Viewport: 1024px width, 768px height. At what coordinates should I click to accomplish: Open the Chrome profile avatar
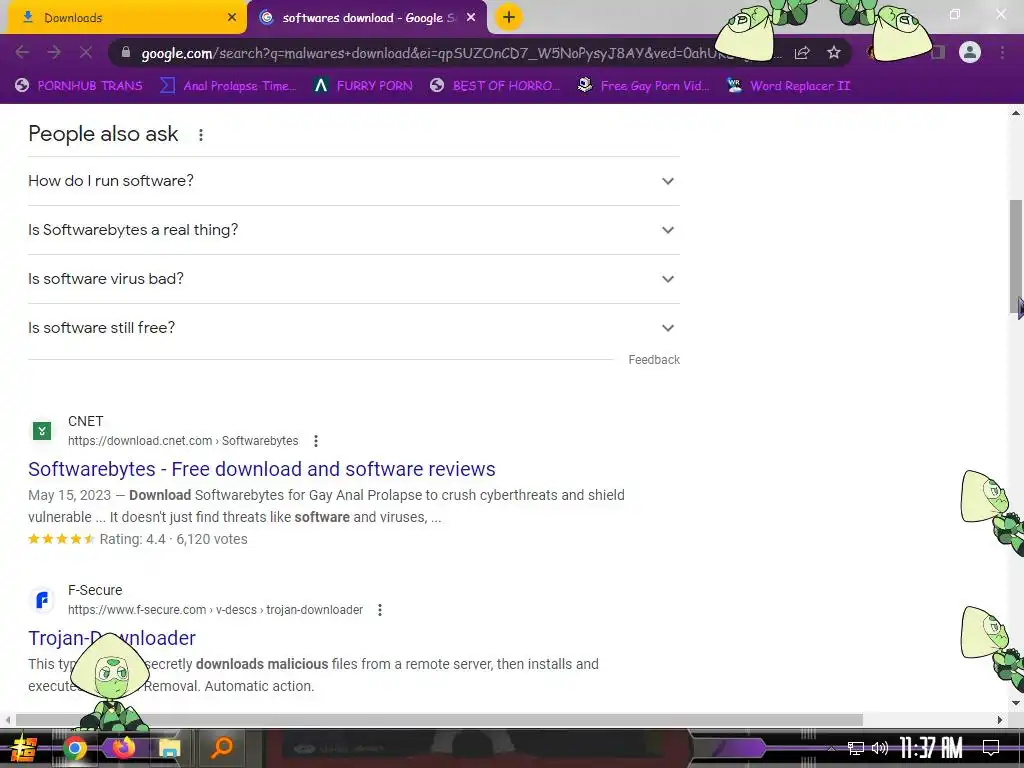click(x=970, y=52)
